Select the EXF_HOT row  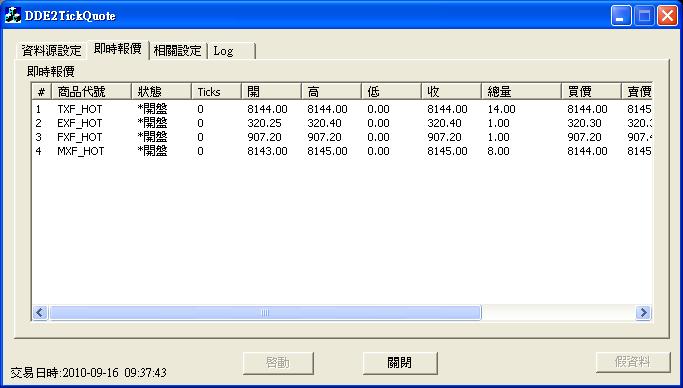(x=342, y=123)
